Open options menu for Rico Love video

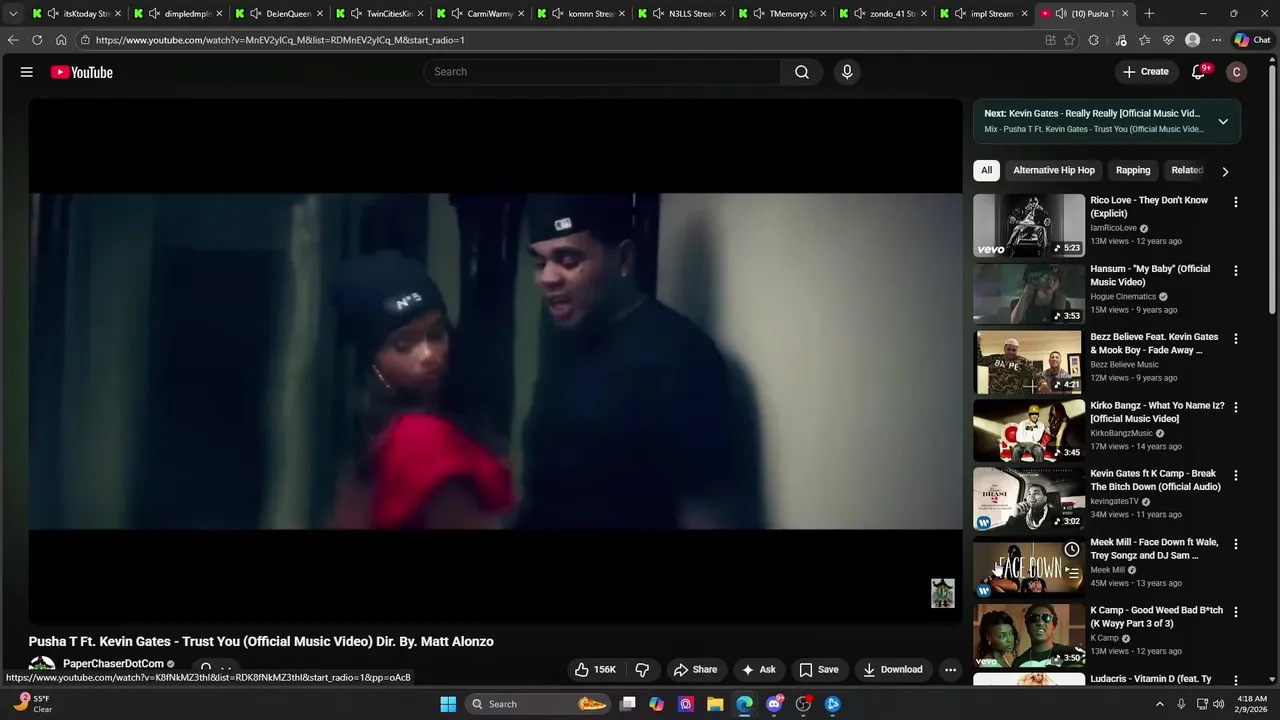tap(1236, 202)
